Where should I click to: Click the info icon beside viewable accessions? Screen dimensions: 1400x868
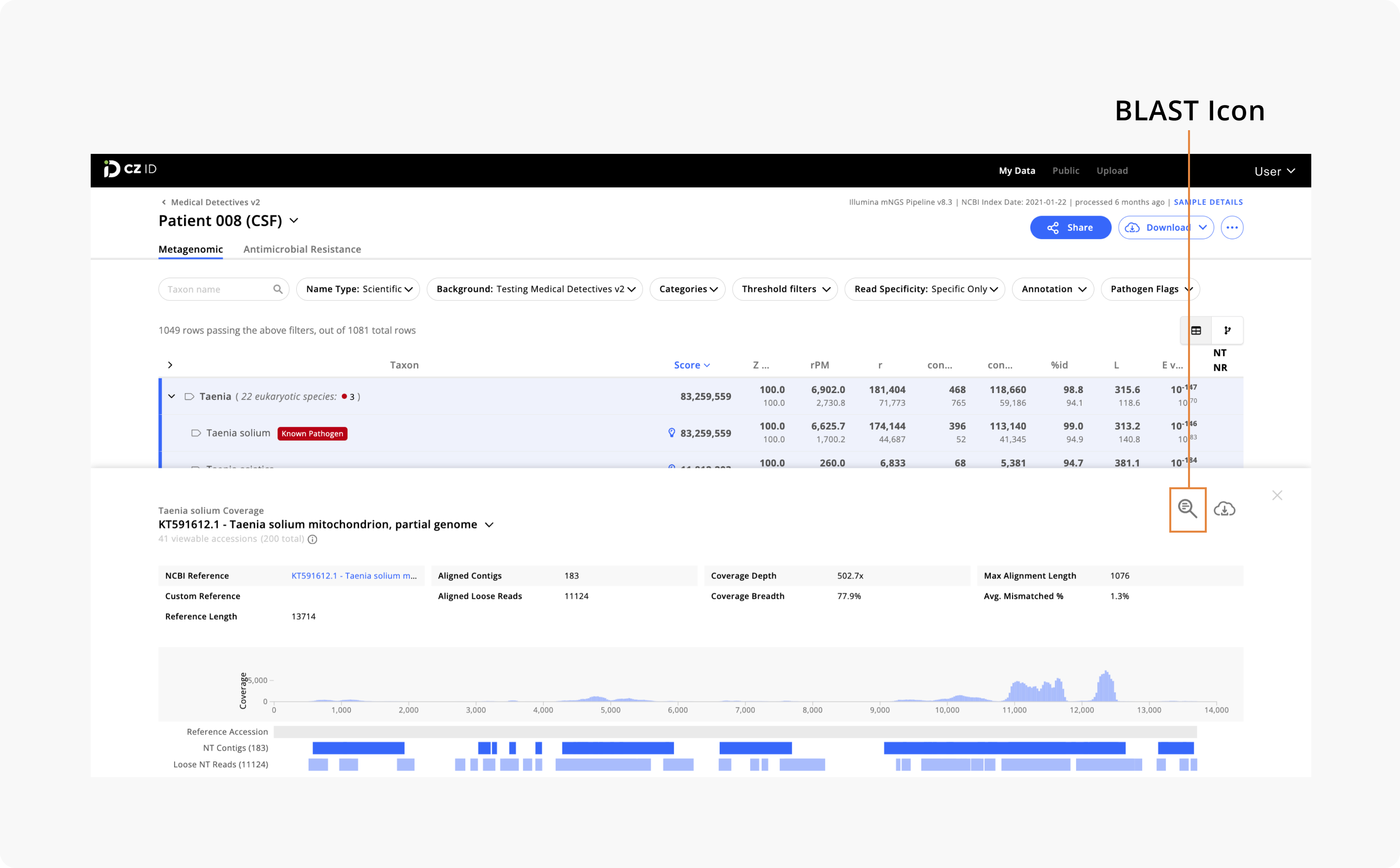tap(312, 539)
